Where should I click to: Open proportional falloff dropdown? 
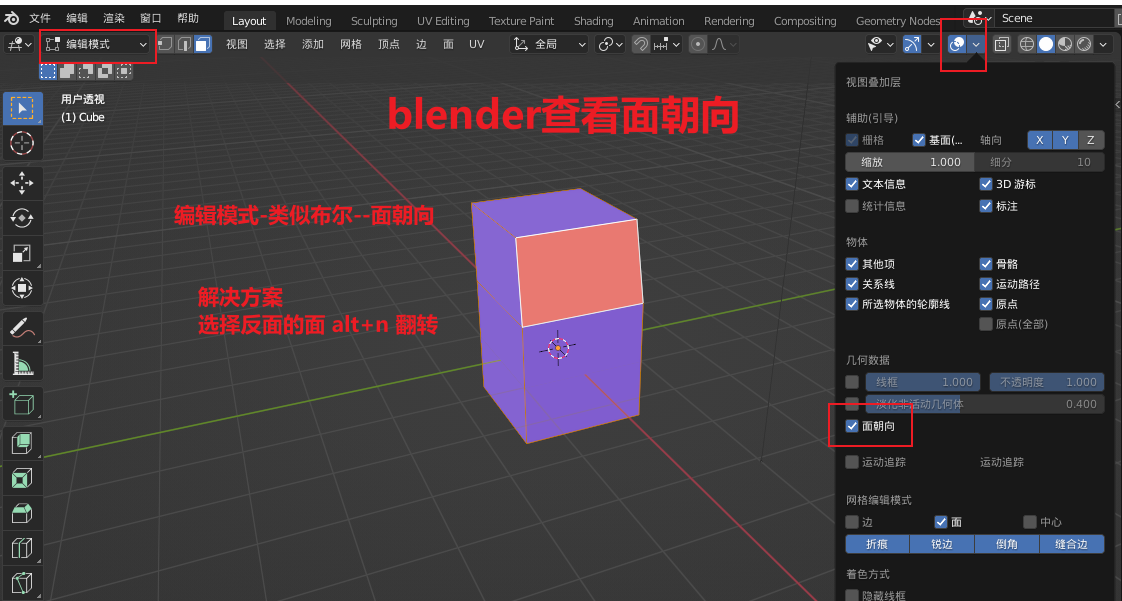click(724, 44)
